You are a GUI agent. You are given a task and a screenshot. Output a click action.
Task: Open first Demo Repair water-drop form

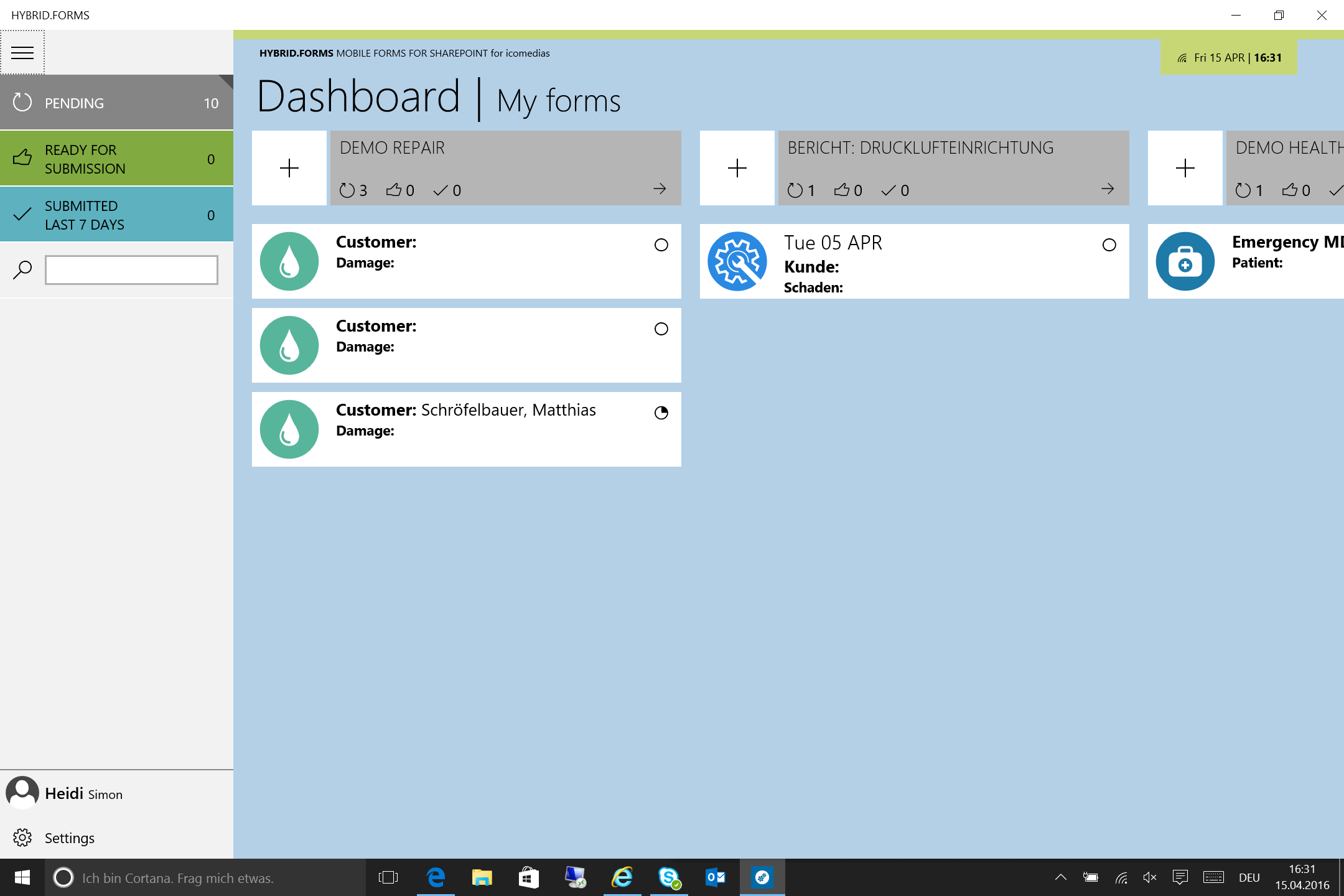(x=289, y=261)
